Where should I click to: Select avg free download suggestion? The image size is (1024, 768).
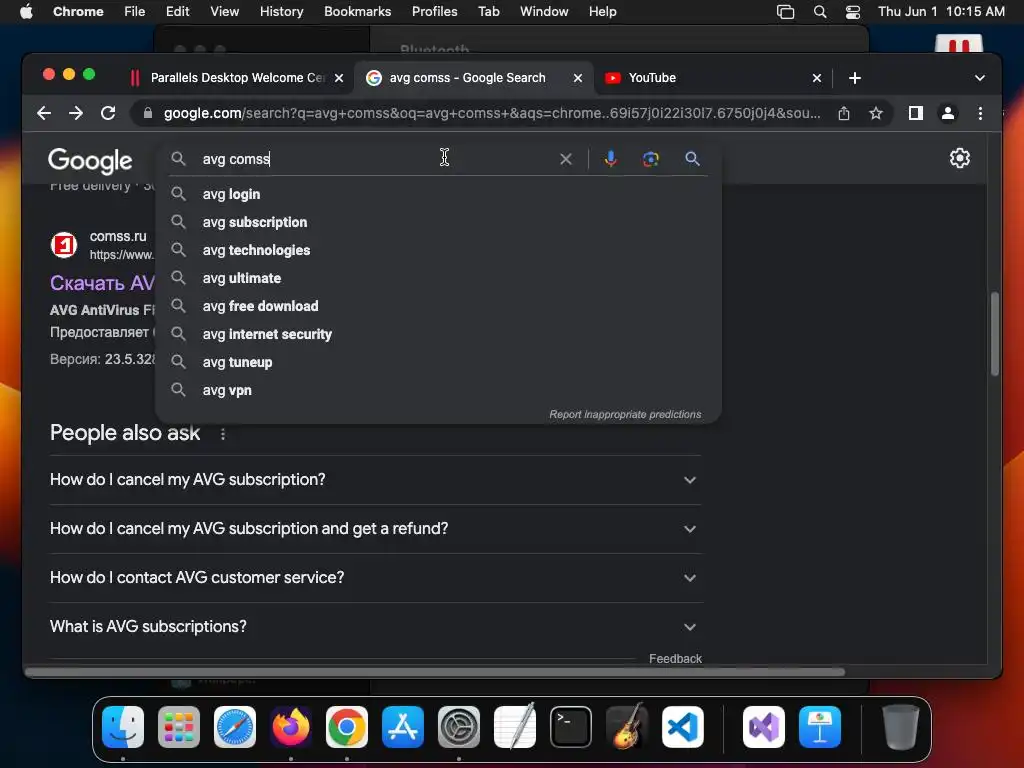(x=438, y=306)
